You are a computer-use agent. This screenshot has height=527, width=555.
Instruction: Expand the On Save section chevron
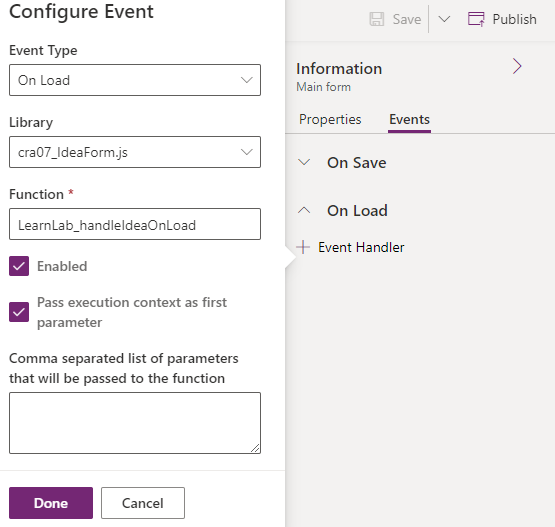click(304, 162)
